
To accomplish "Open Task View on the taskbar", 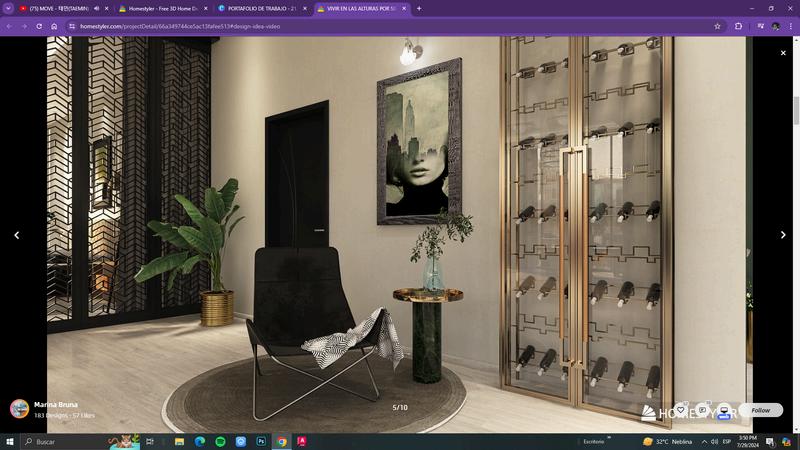I will pyautogui.click(x=150, y=442).
